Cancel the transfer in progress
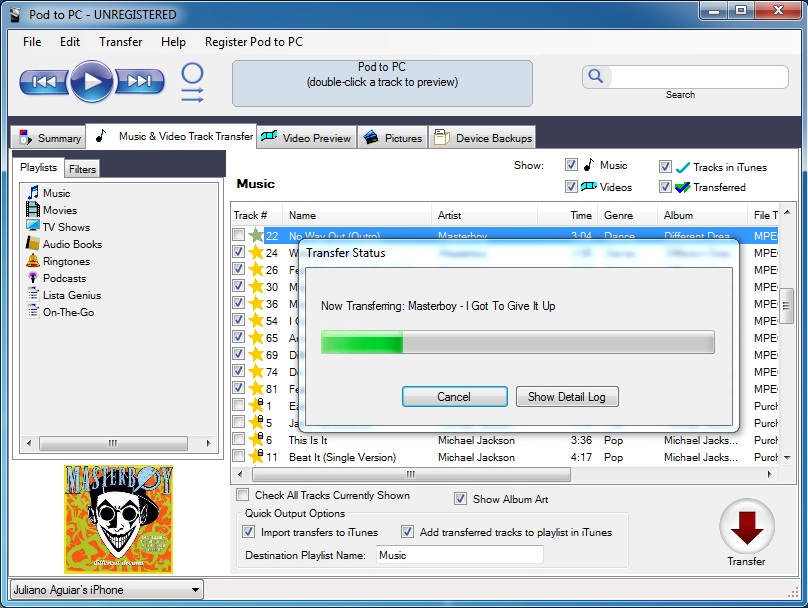This screenshot has width=808, height=608. (454, 397)
